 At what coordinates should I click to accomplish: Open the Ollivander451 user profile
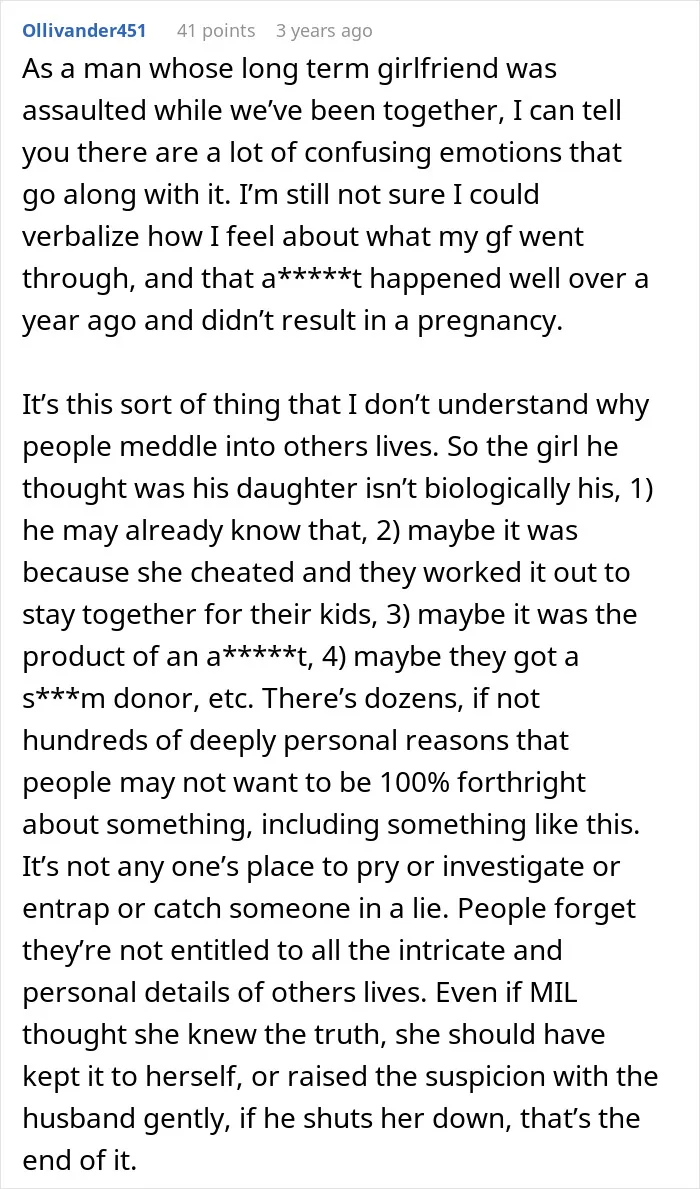pyautogui.click(x=84, y=30)
